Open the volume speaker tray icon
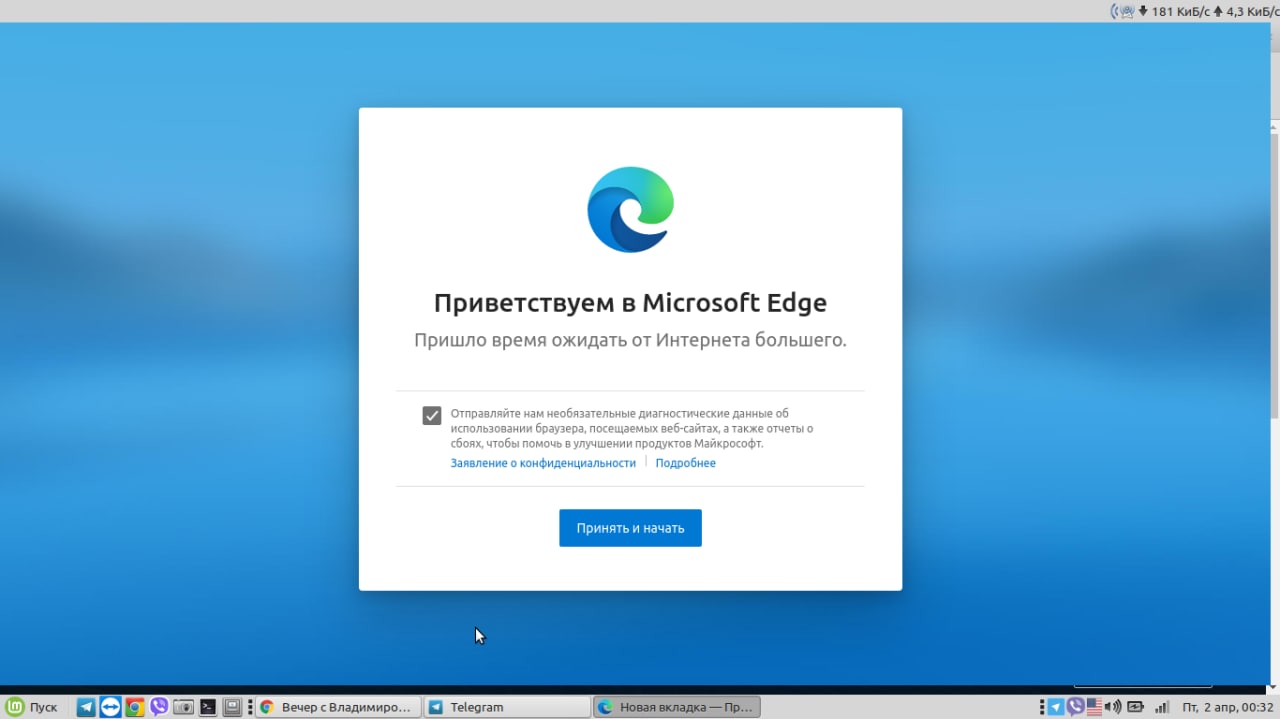Screen dimensions: 1280x719 tap(1113, 707)
